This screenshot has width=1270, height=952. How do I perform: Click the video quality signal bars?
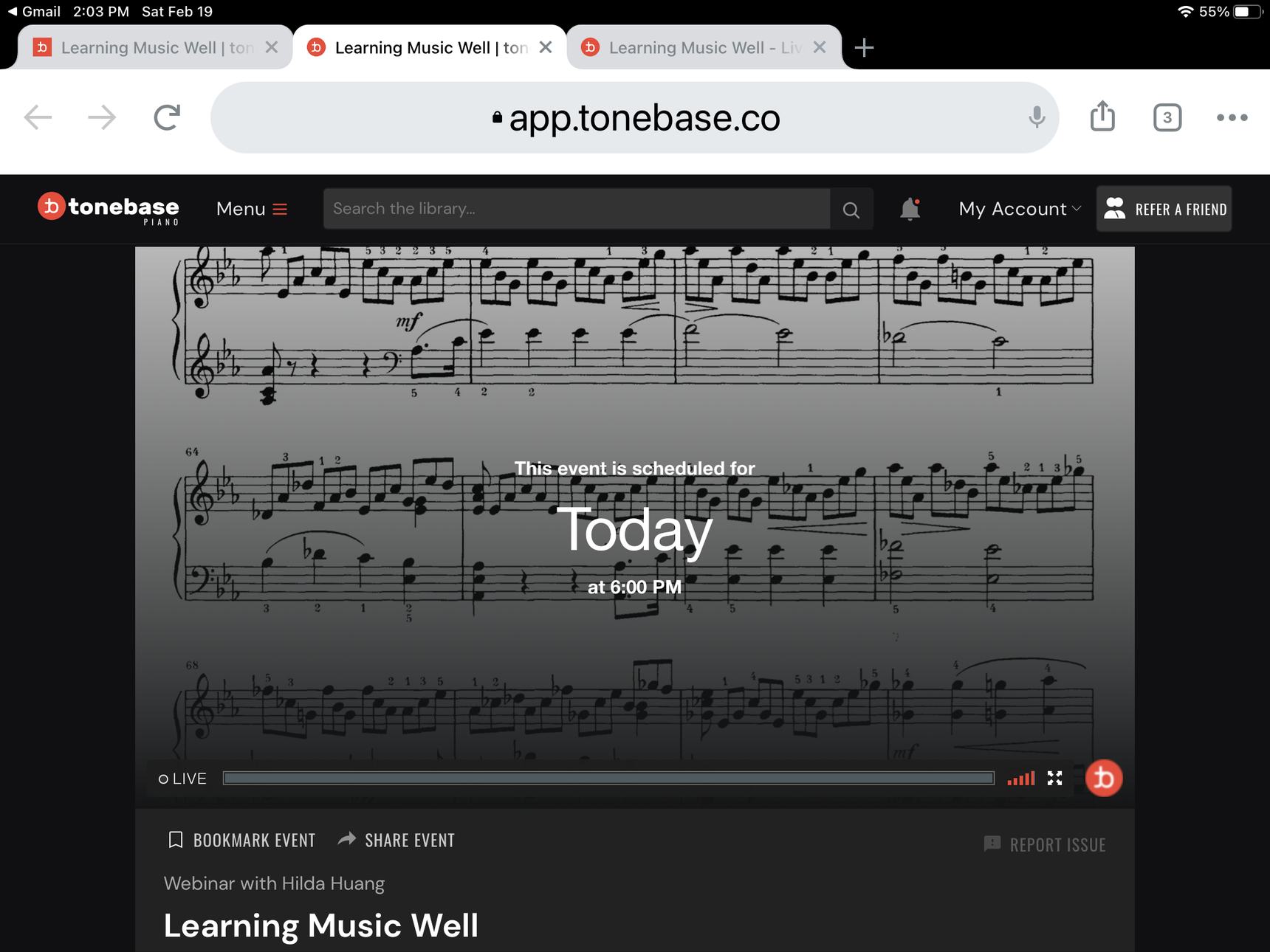click(1021, 779)
